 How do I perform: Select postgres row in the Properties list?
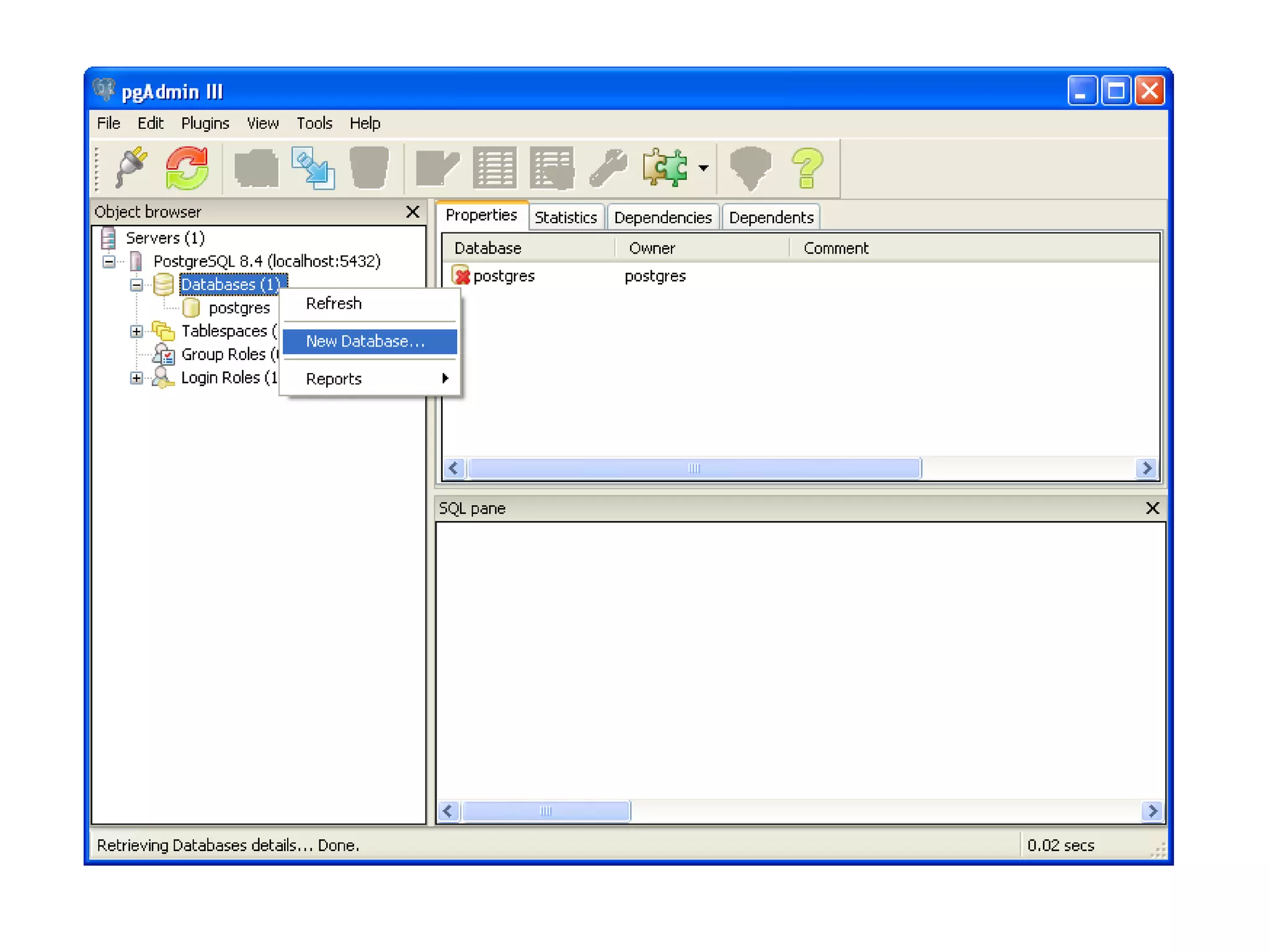pyautogui.click(x=503, y=276)
